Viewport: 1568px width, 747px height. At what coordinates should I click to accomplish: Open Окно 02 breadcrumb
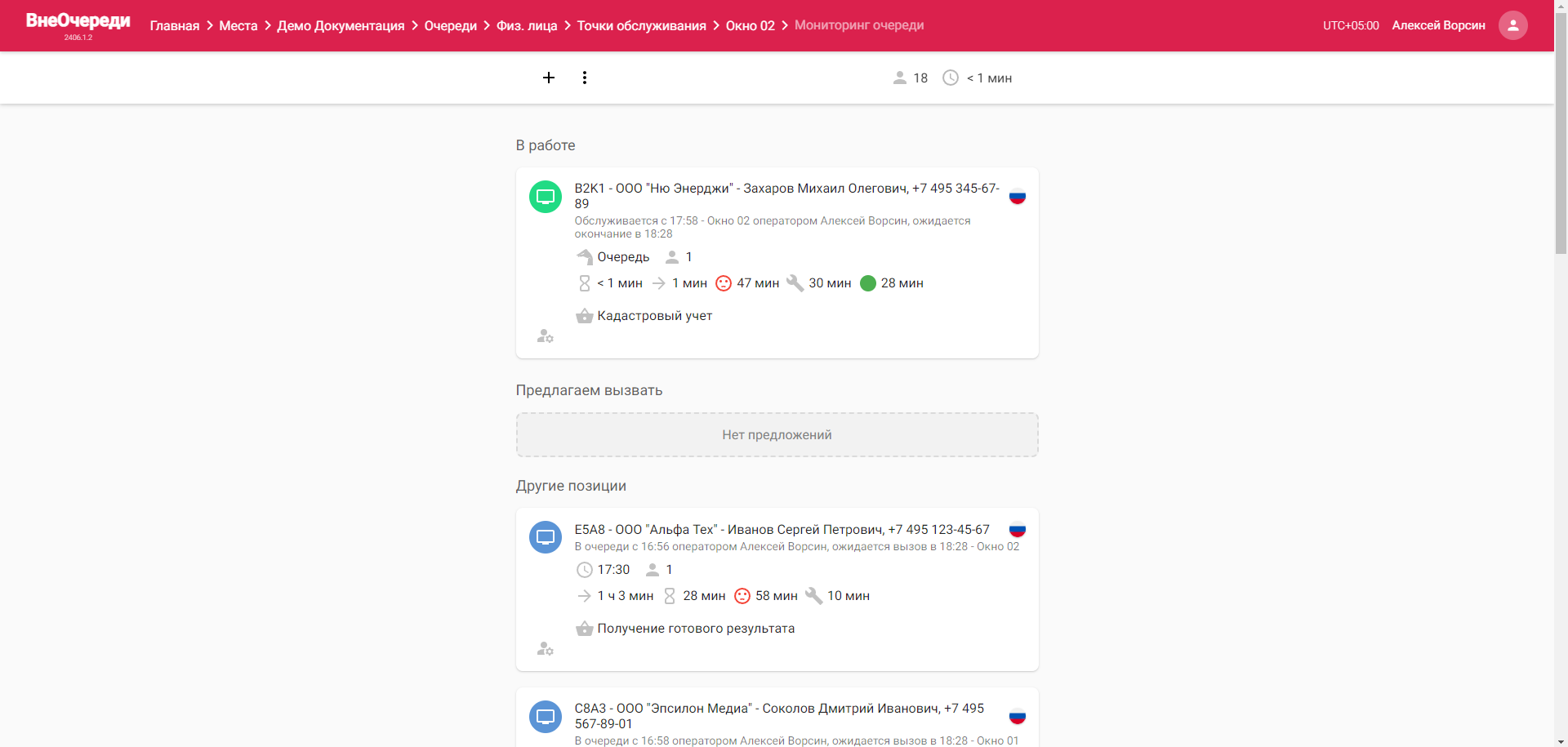(x=751, y=25)
